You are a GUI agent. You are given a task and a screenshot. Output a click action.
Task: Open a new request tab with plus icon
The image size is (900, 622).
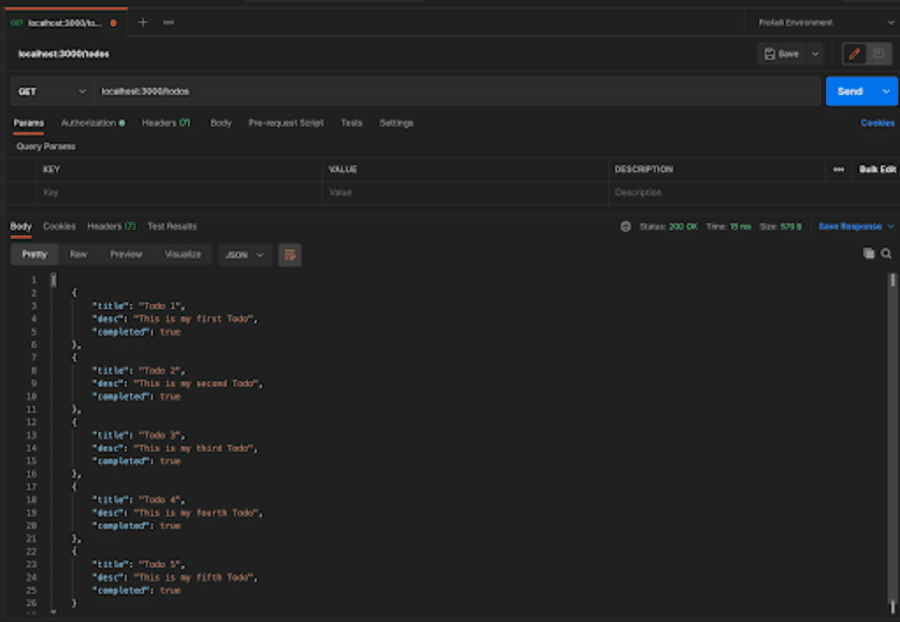[x=142, y=22]
